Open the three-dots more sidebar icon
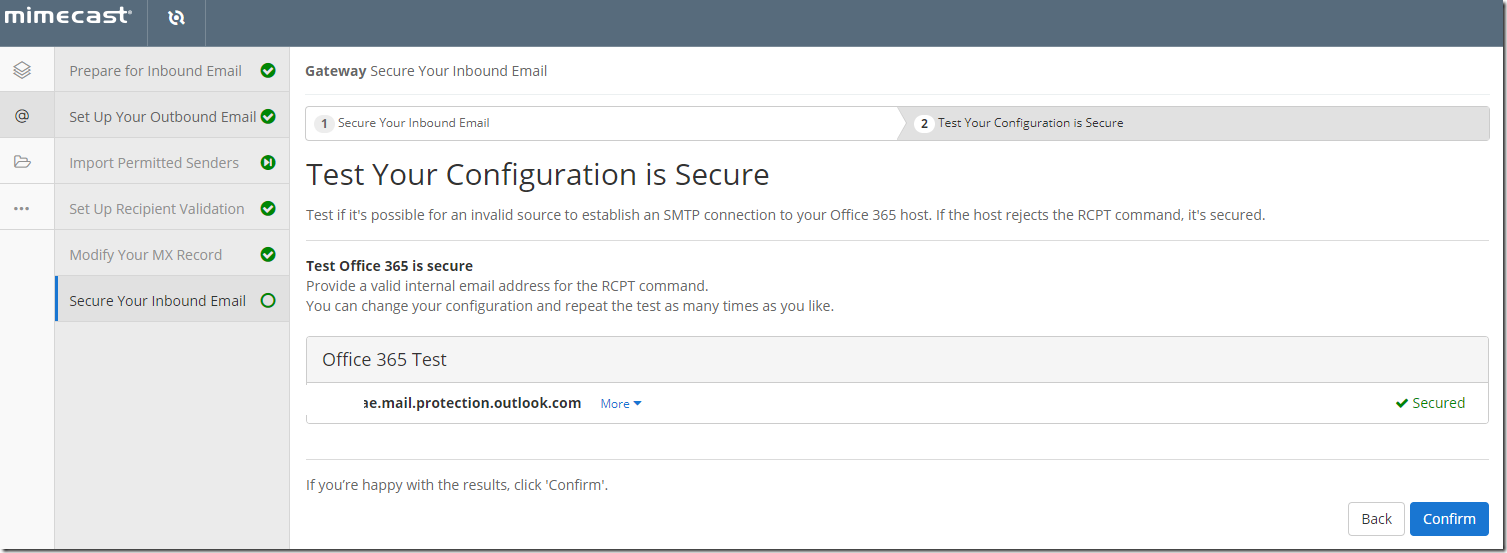This screenshot has height=553, width=1507. coord(22,208)
